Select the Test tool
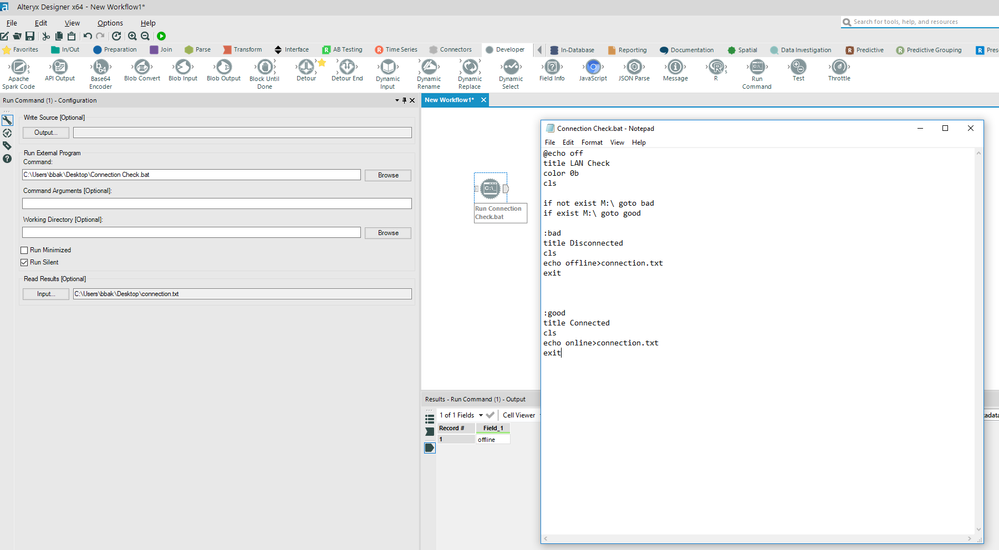999x550 pixels. coord(798,71)
